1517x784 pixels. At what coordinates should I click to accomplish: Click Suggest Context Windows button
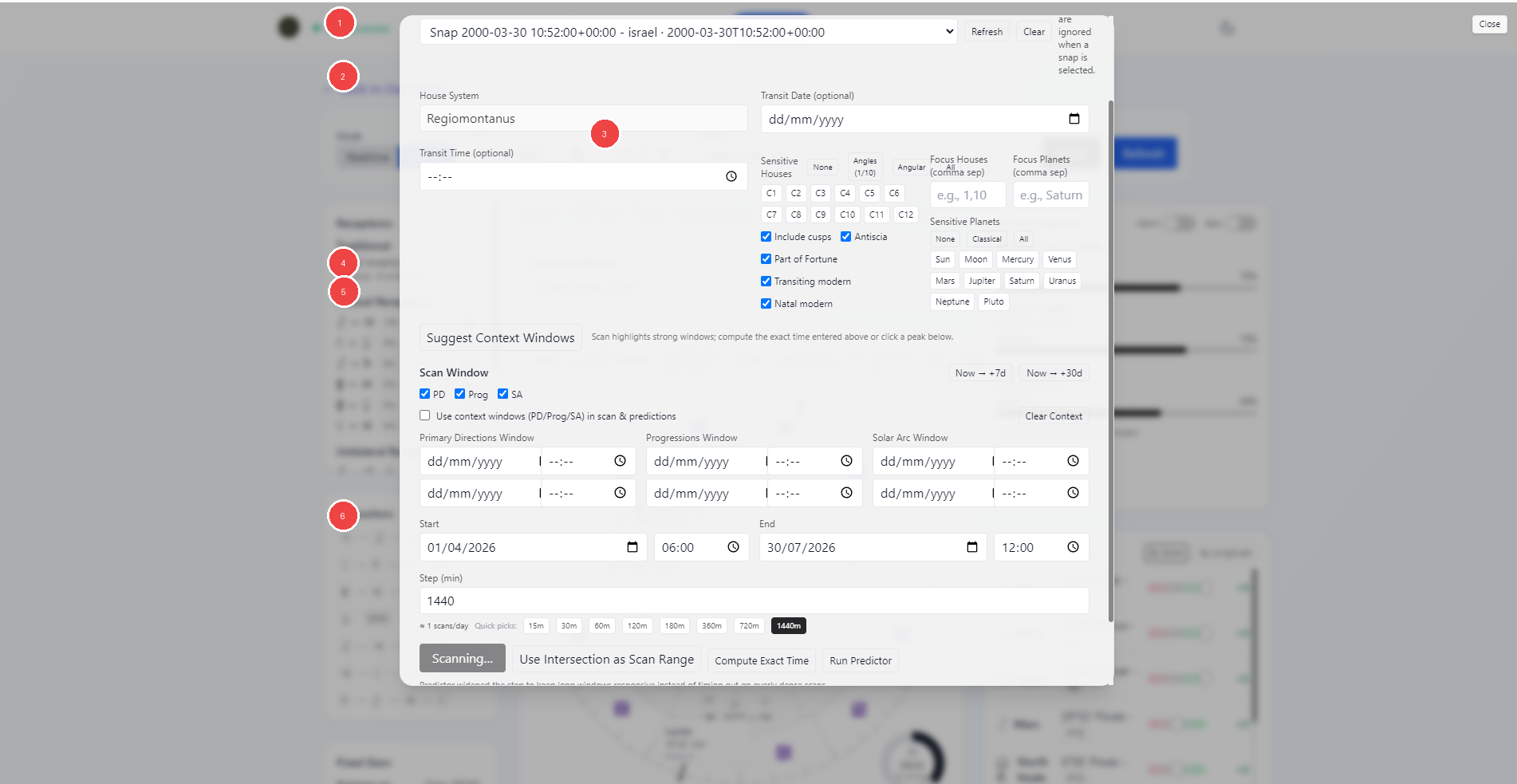tap(500, 337)
